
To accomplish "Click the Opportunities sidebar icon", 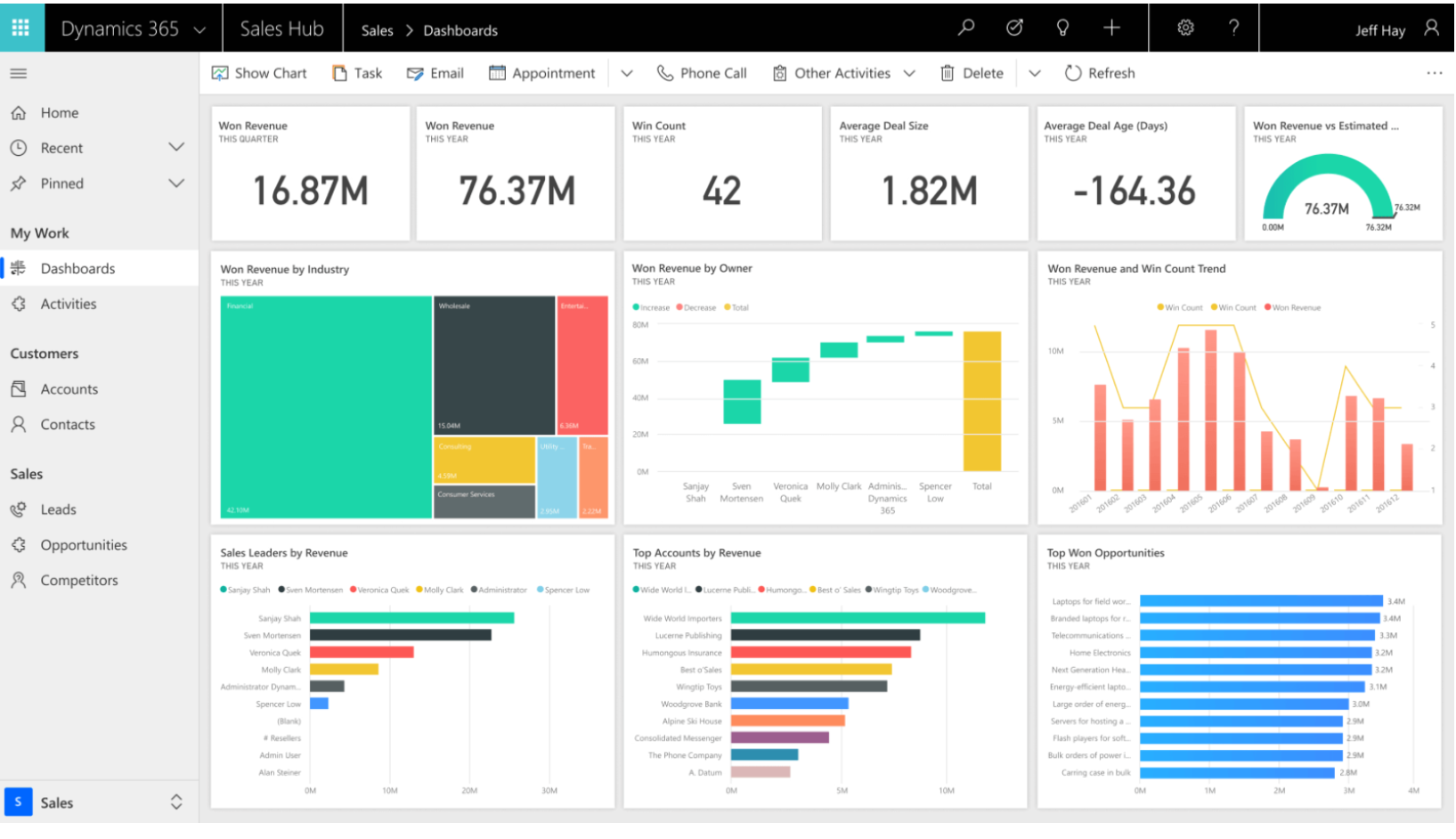I will pyautogui.click(x=19, y=545).
